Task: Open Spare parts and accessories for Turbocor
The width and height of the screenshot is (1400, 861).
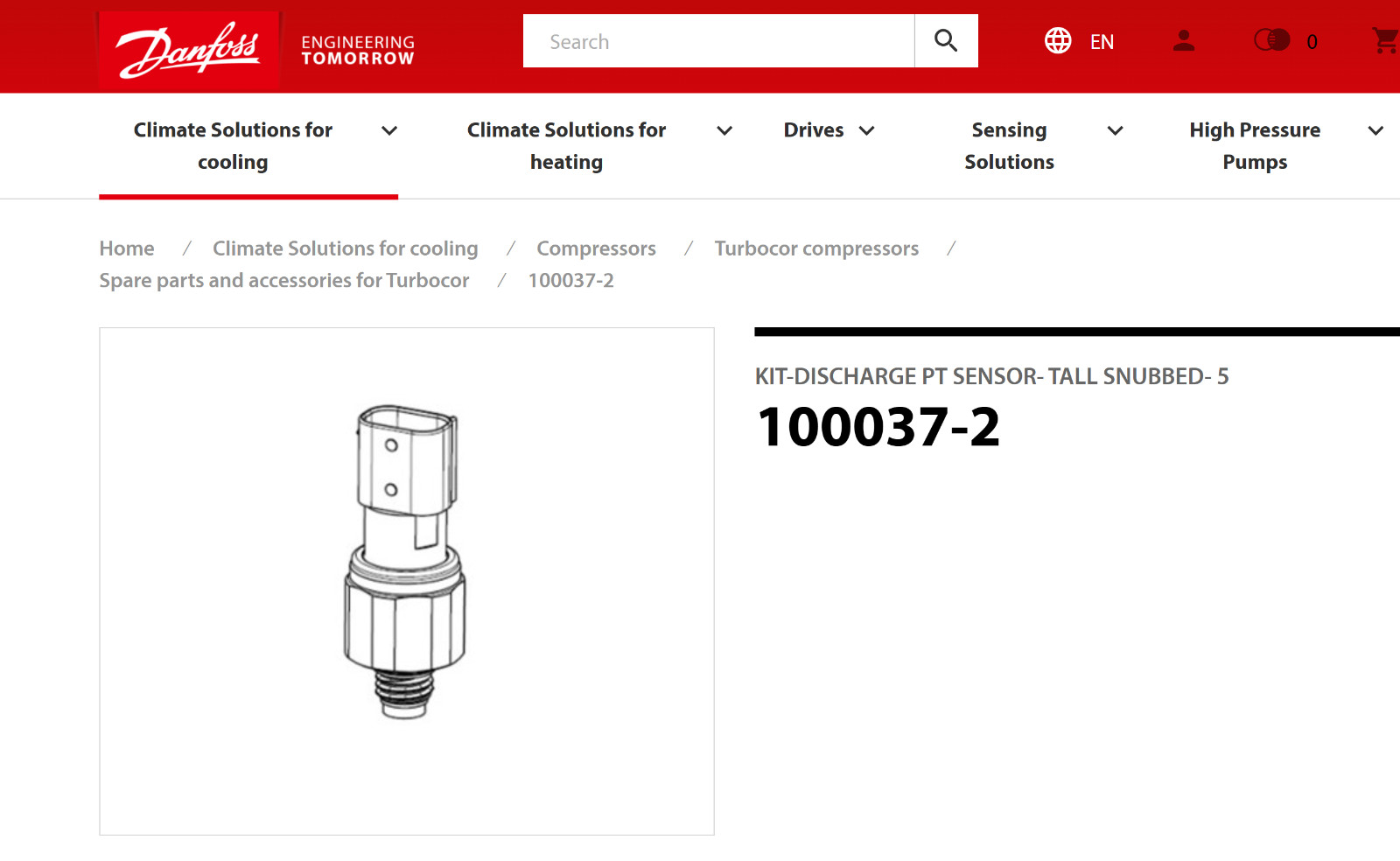Action: click(284, 281)
